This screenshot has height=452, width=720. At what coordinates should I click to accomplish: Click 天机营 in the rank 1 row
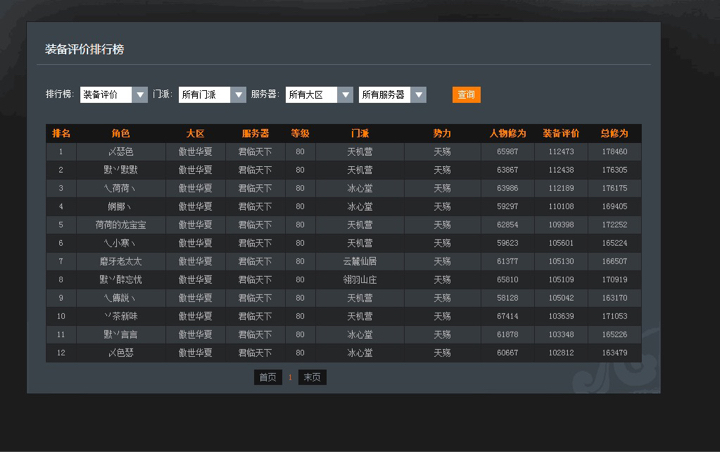coord(360,152)
